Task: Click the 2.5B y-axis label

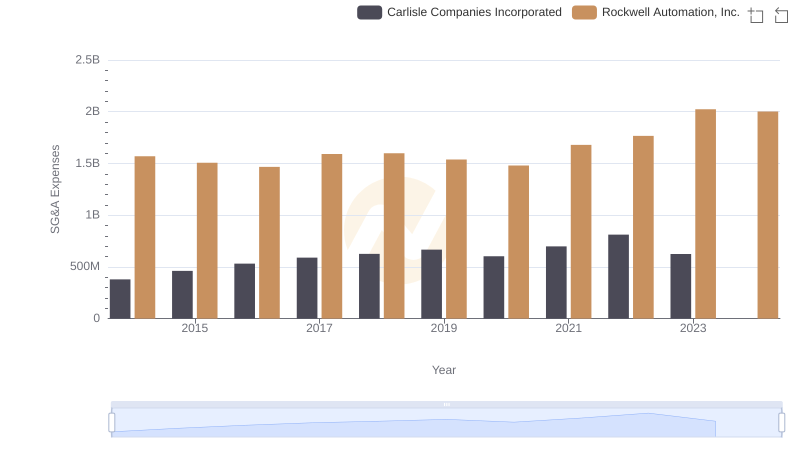Action: [88, 60]
